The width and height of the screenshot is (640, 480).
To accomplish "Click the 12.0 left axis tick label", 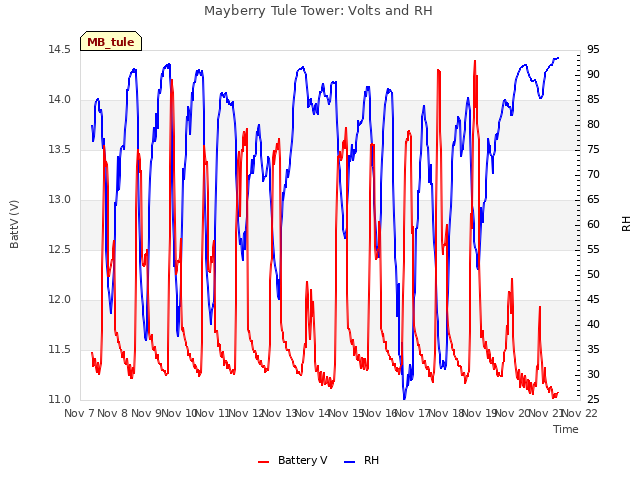I will 60,299.
